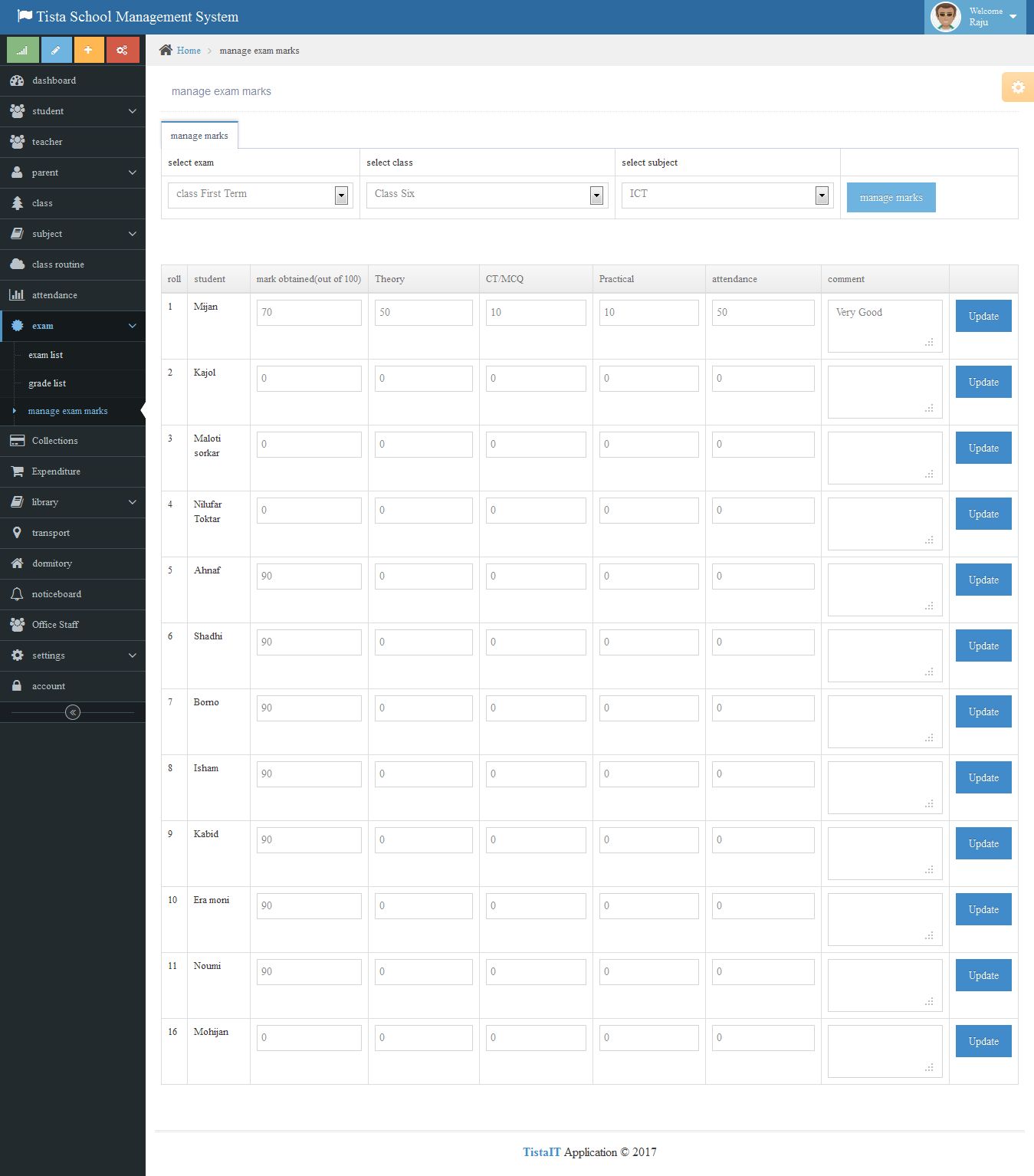The height and width of the screenshot is (1176, 1034).
Task: Expand the library menu chevron
Action: coord(132,502)
